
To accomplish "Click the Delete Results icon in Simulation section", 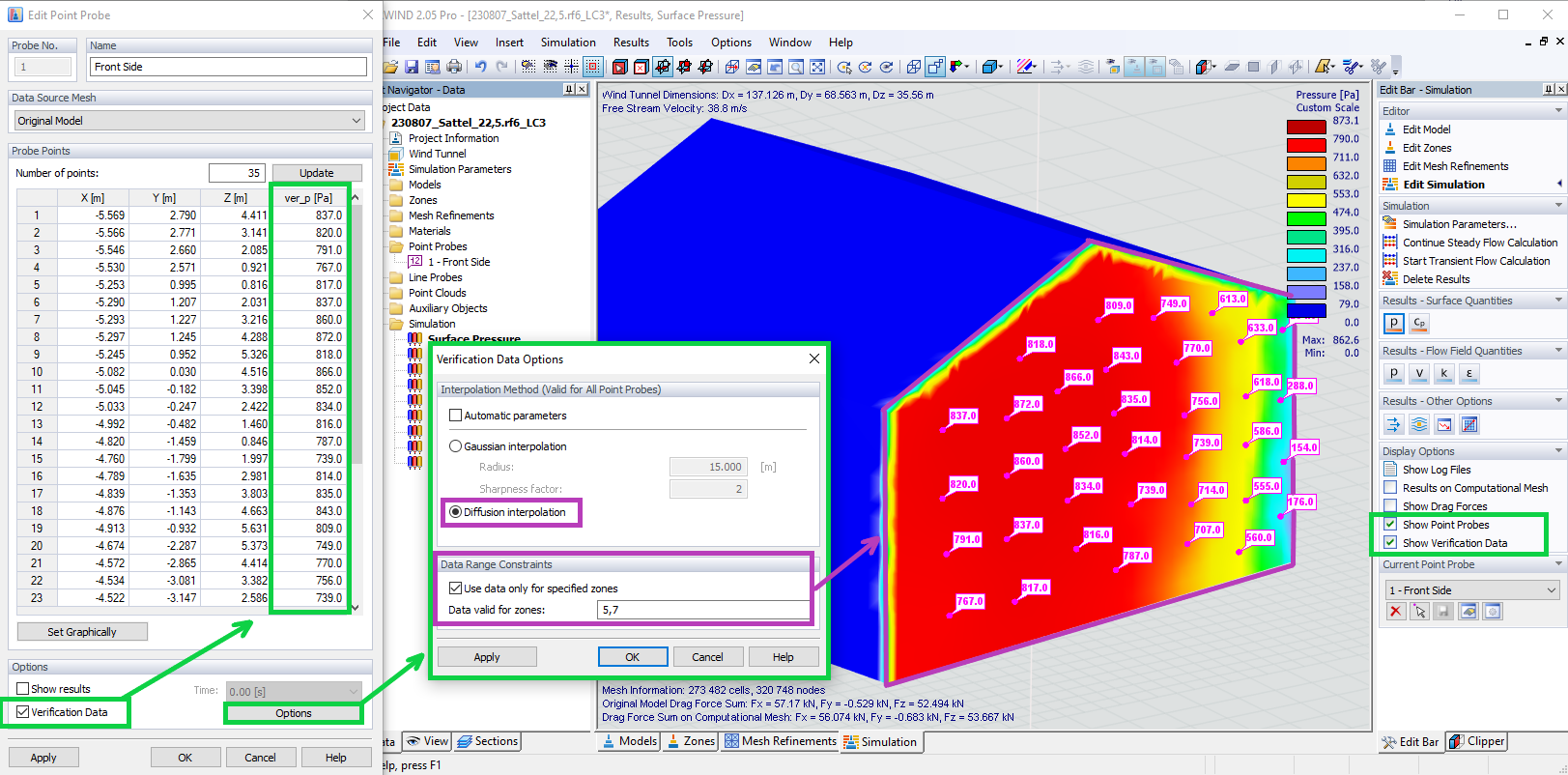I will (x=1390, y=279).
